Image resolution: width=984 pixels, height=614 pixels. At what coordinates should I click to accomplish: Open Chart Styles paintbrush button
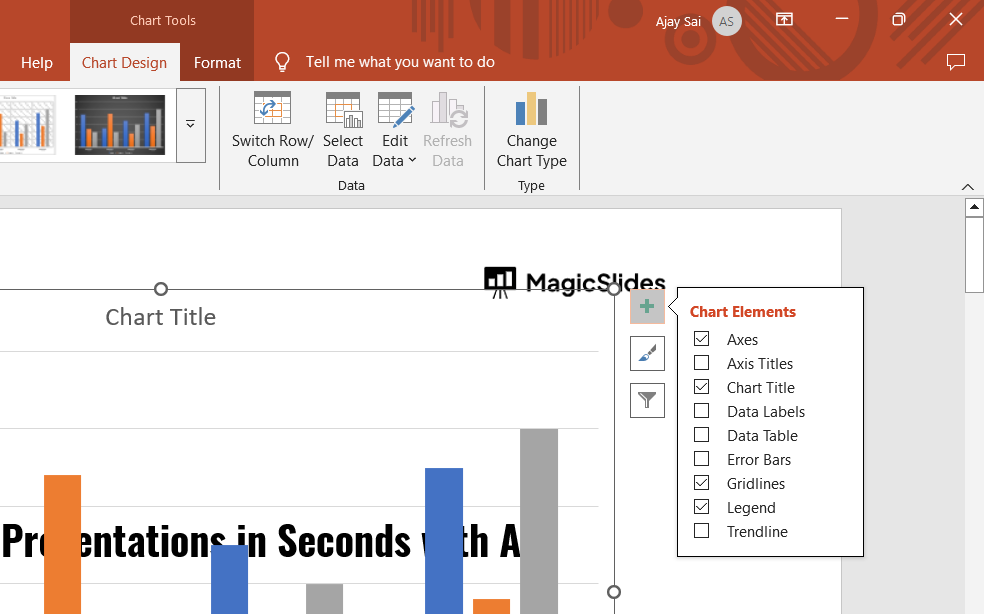(x=647, y=353)
